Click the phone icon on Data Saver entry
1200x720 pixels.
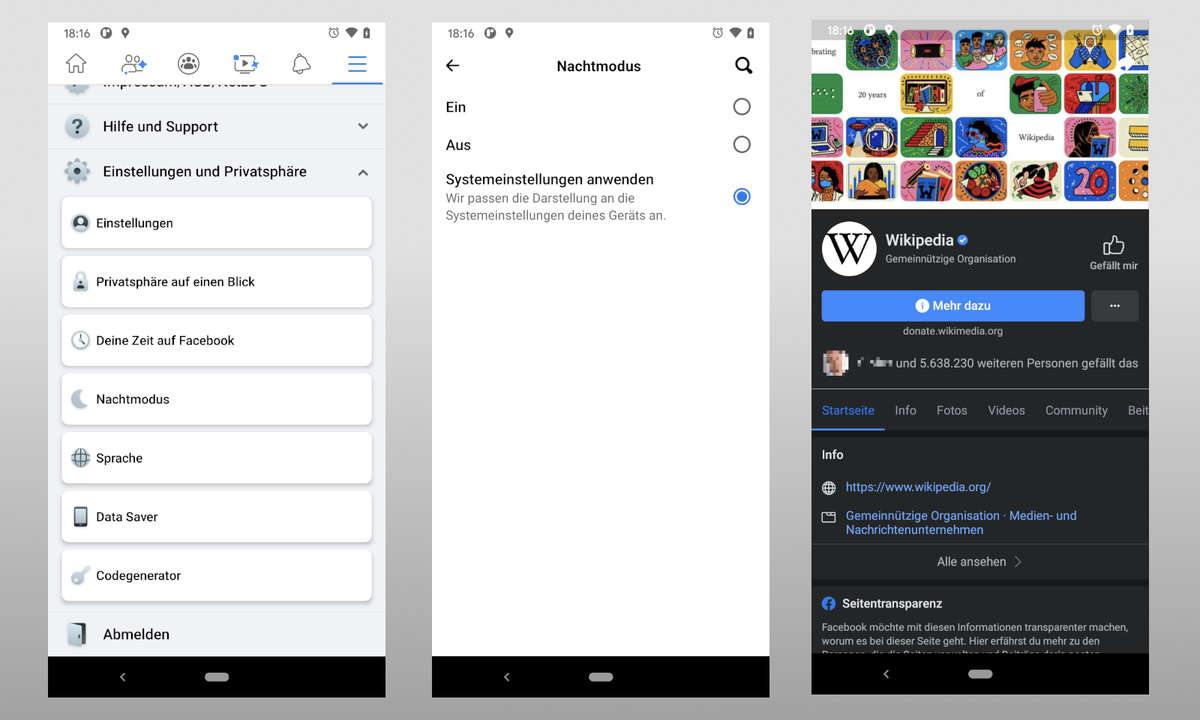coord(81,517)
